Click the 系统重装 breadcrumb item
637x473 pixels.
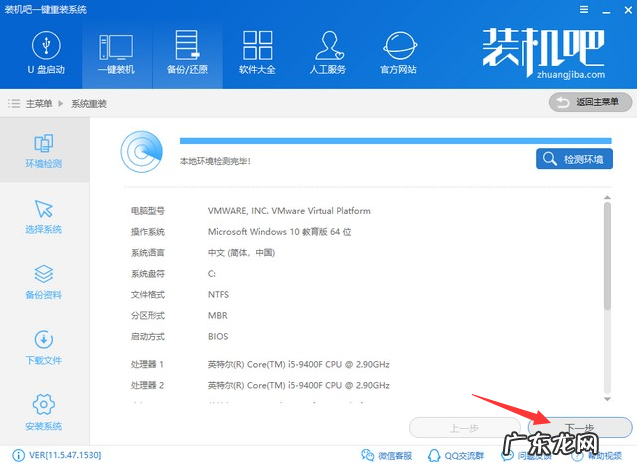(x=89, y=104)
